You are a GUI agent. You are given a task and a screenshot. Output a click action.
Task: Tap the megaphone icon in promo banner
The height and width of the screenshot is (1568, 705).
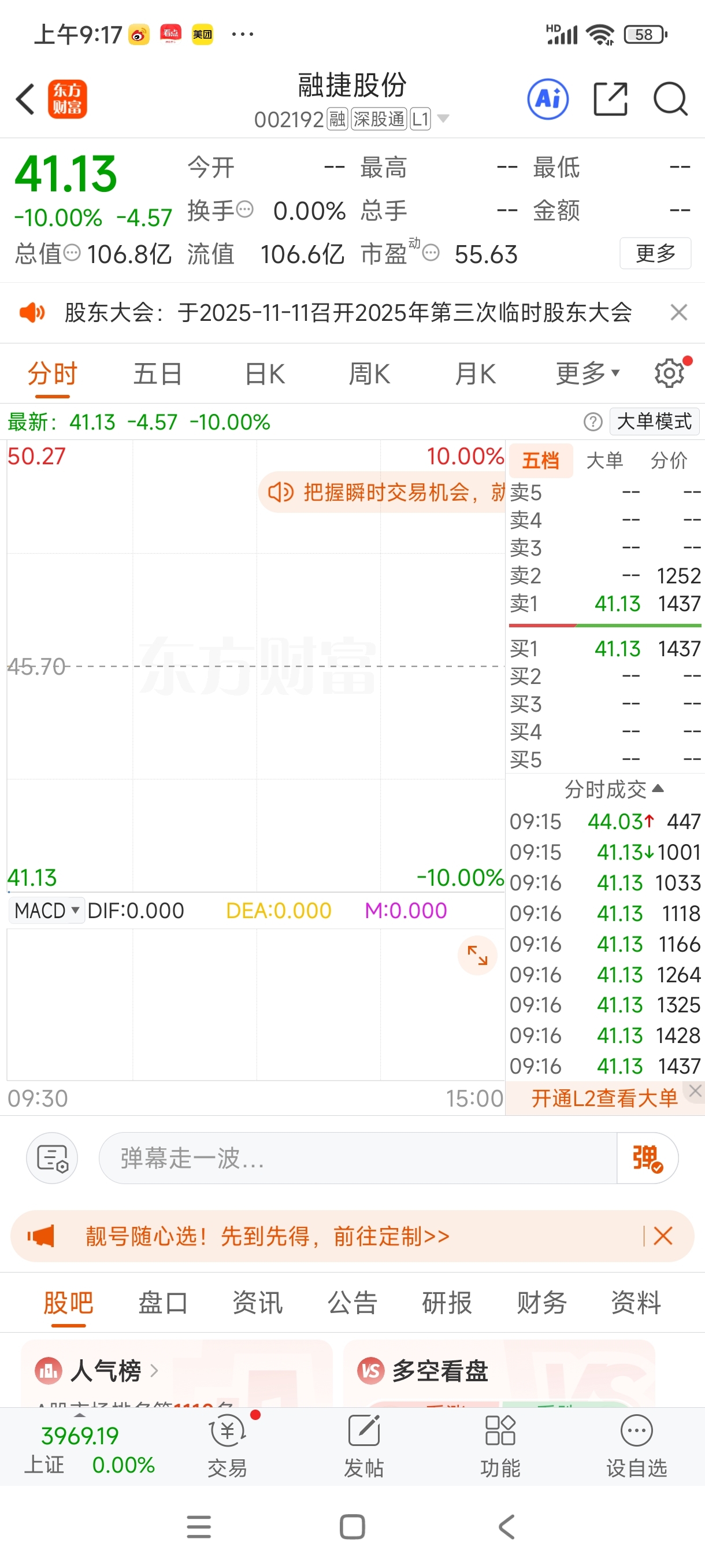[x=41, y=1236]
